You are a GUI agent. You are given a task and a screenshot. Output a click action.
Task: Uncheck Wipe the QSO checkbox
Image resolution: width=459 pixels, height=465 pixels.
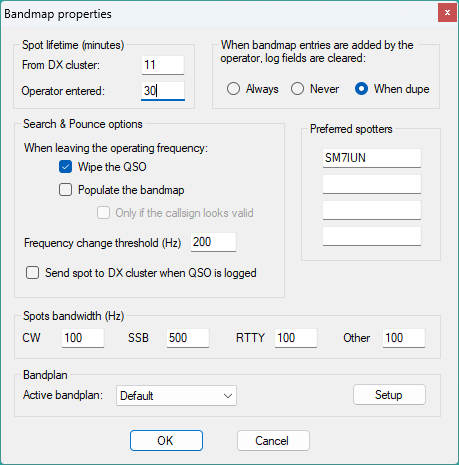(x=65, y=167)
